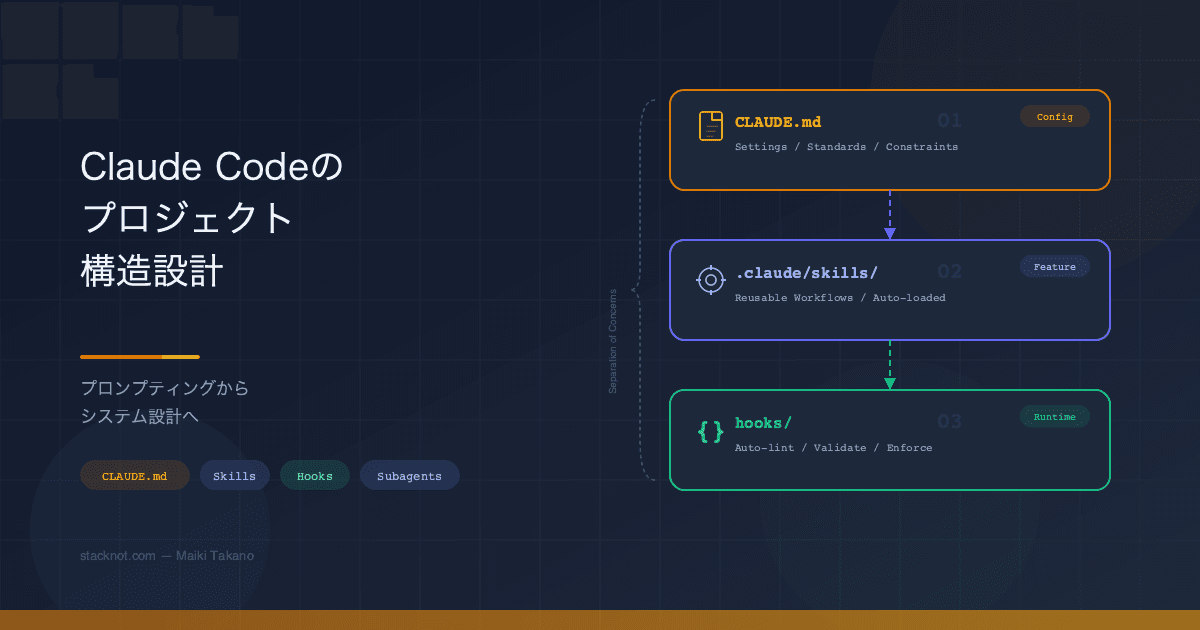Image resolution: width=1200 pixels, height=630 pixels.
Task: Select the .claude/skills/ card header
Action: click(x=804, y=271)
